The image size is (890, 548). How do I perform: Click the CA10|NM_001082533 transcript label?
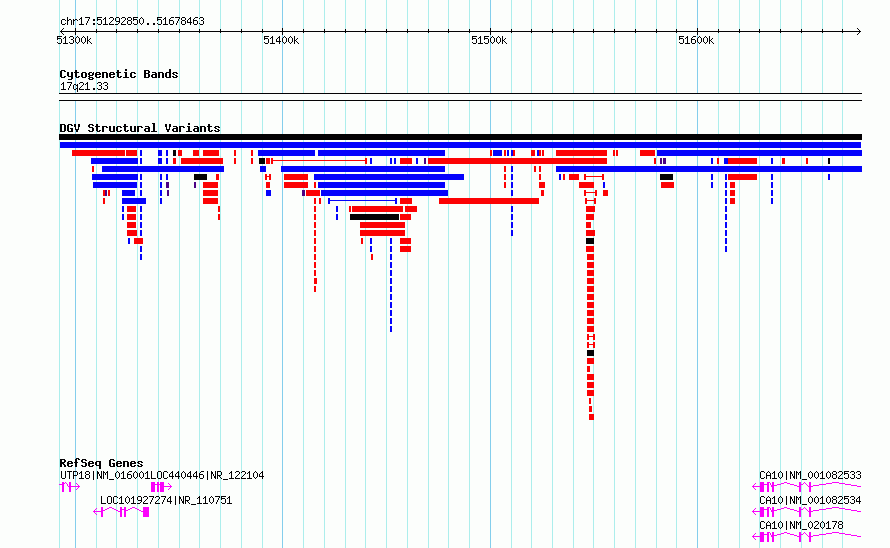[x=810, y=475]
